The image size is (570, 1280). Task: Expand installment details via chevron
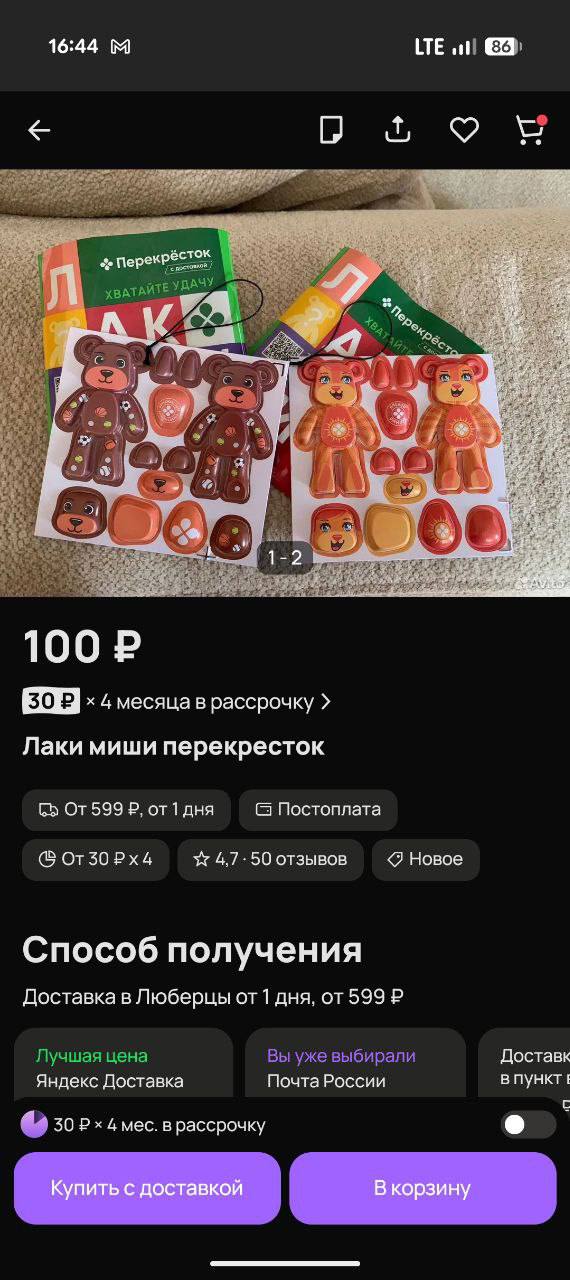325,702
